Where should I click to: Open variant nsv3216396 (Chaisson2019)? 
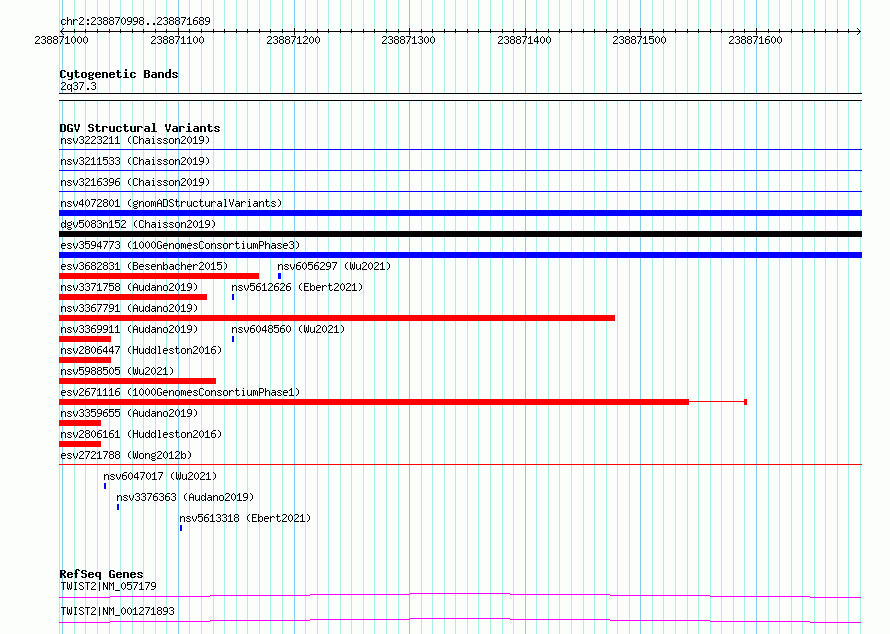click(135, 182)
